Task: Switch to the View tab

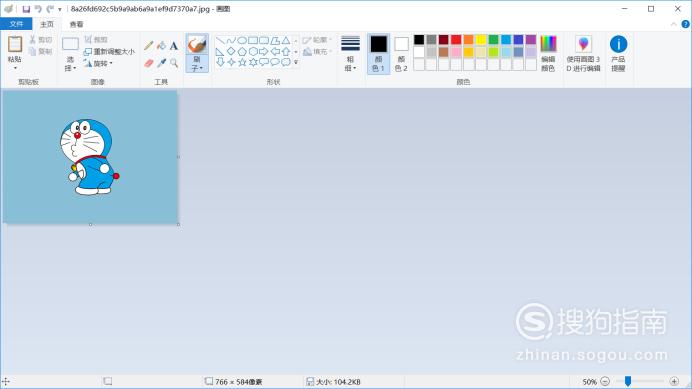Action: coord(76,24)
